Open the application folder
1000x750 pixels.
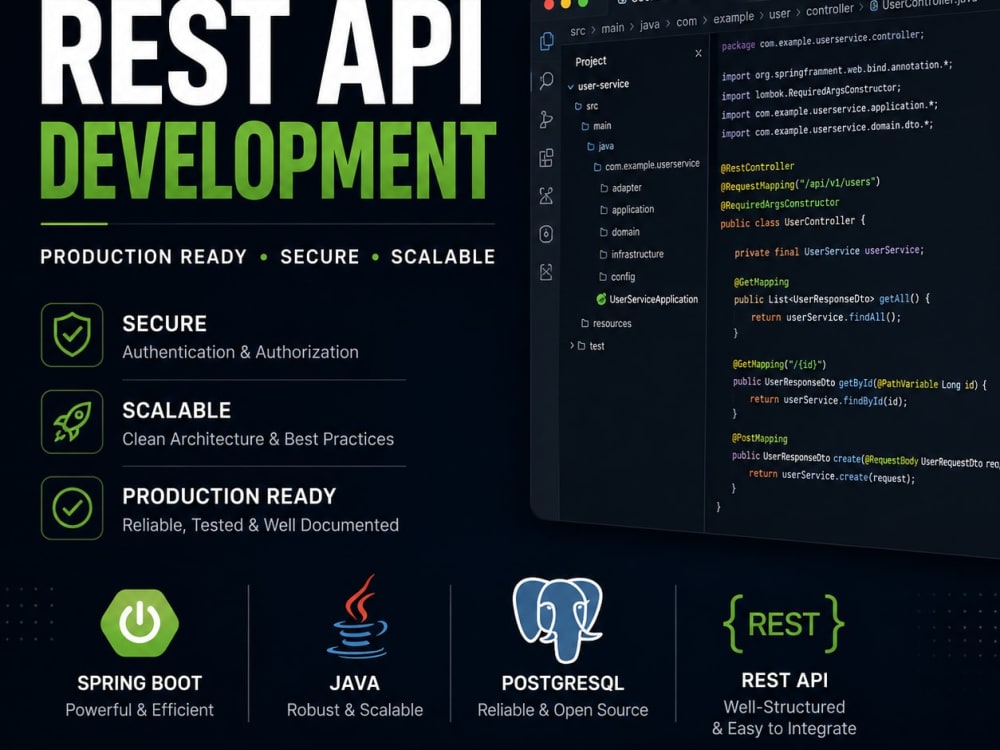[627, 209]
